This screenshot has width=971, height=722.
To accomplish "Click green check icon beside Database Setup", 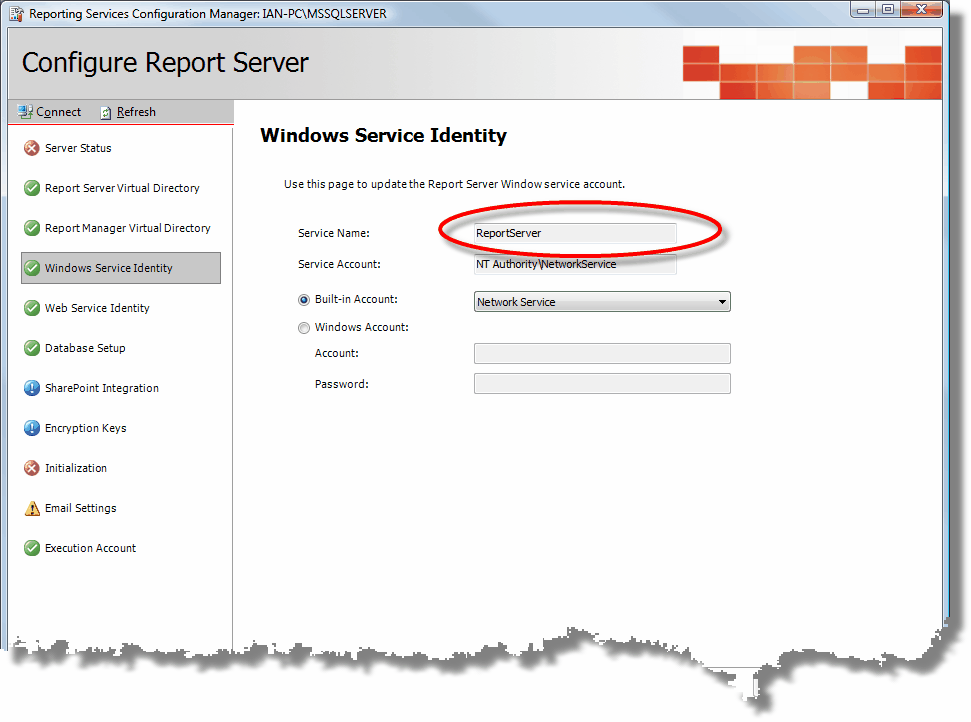I will point(32,348).
